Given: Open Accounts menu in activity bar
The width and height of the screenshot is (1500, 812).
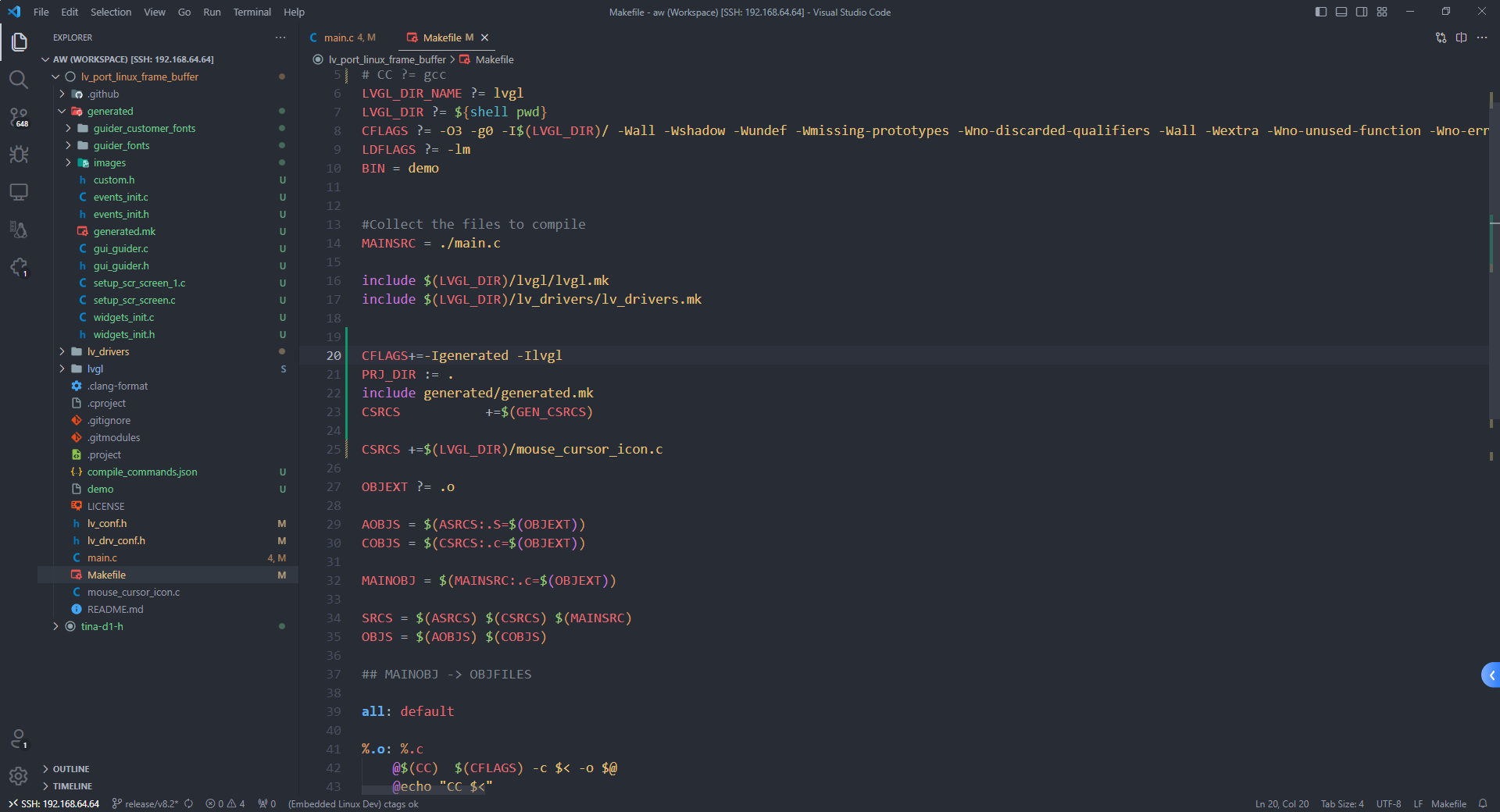Looking at the screenshot, I should (19, 739).
